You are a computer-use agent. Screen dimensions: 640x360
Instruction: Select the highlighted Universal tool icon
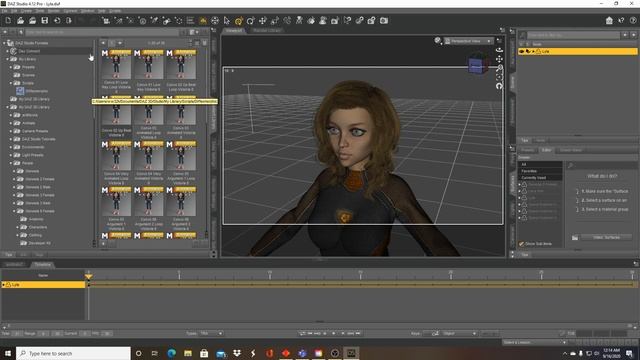(239, 20)
